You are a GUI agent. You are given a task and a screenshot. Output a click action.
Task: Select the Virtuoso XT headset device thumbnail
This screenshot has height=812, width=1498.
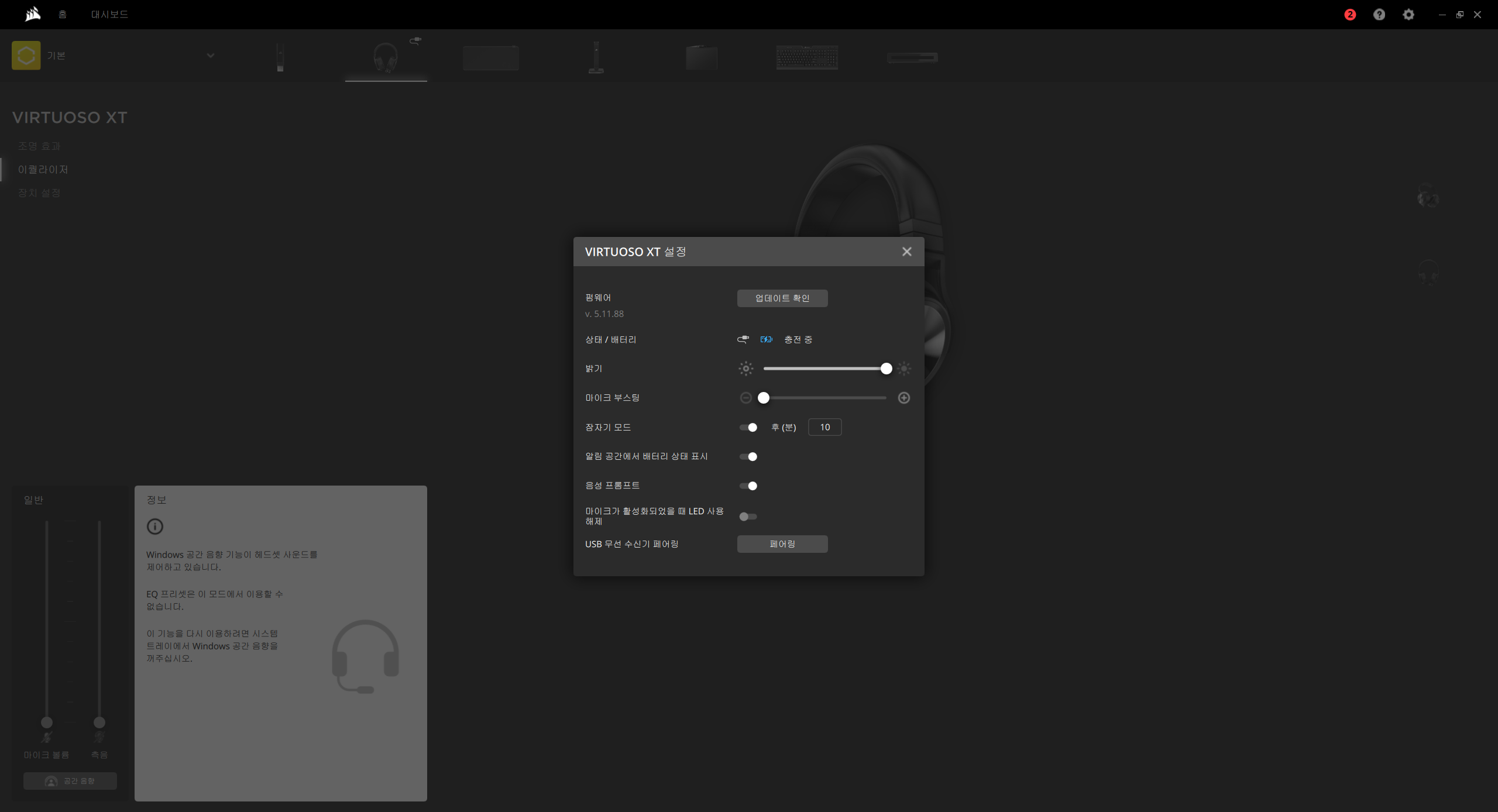click(386, 57)
